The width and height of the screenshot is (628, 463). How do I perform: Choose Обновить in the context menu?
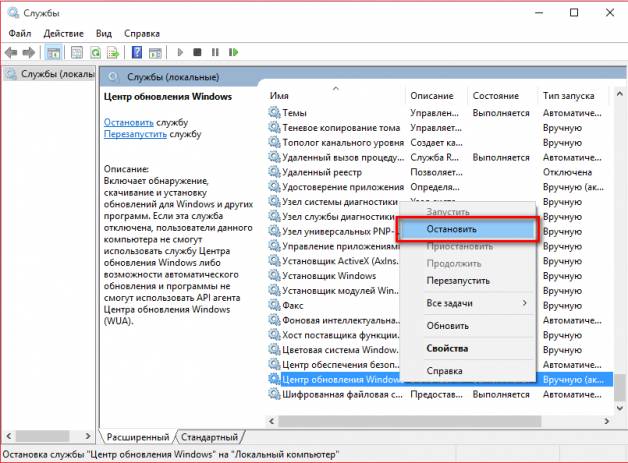click(x=467, y=326)
